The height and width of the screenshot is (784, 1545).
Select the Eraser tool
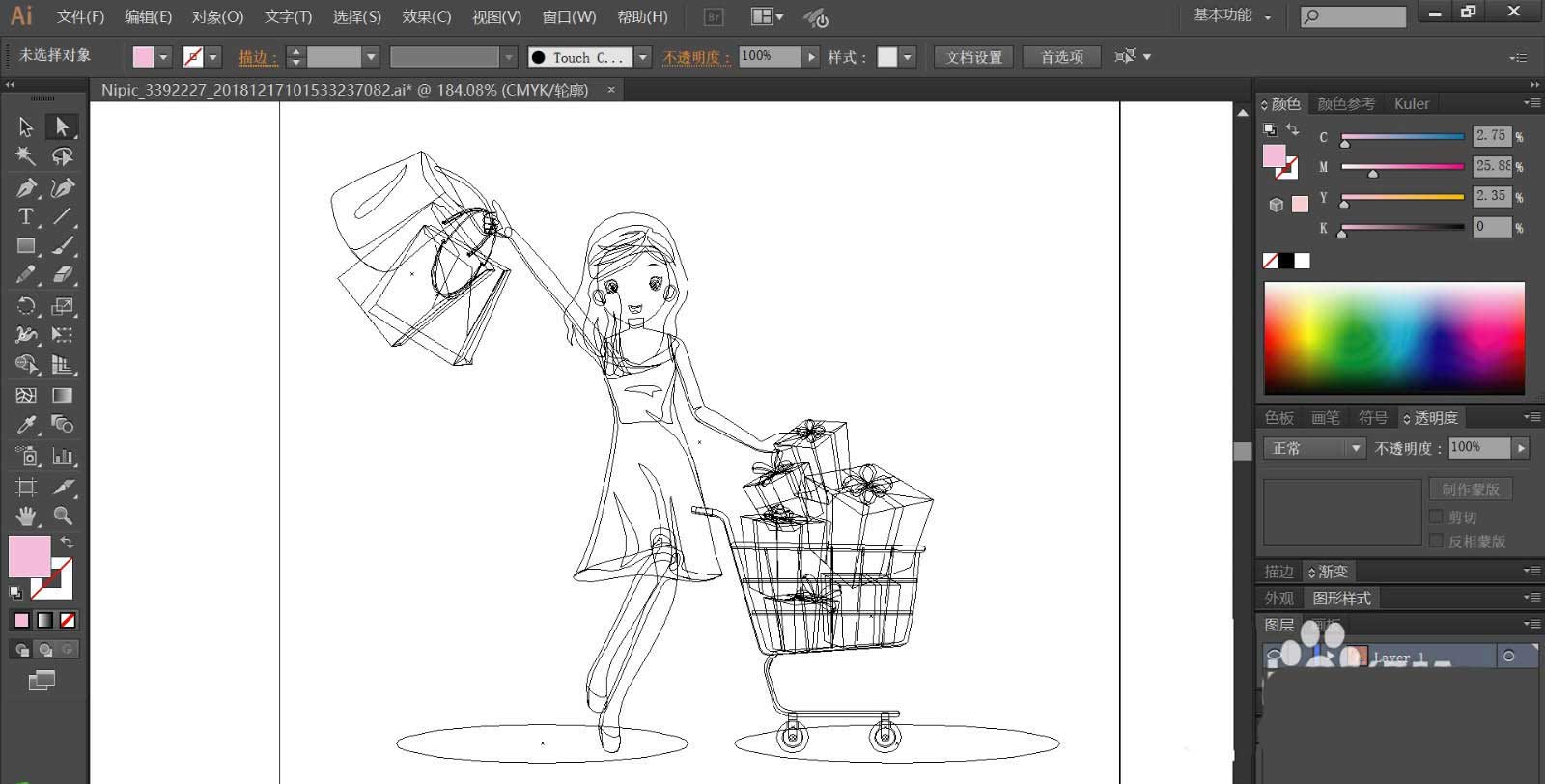point(62,275)
